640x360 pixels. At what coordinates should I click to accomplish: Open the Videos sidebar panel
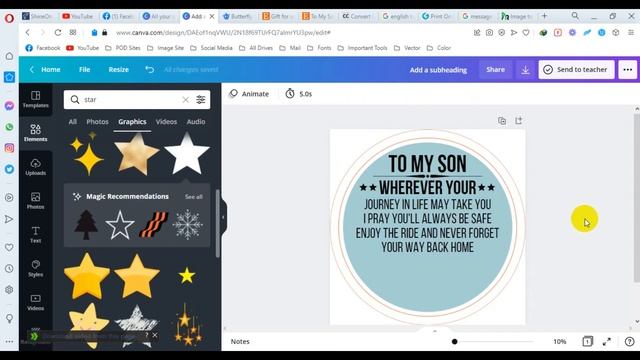(x=36, y=302)
